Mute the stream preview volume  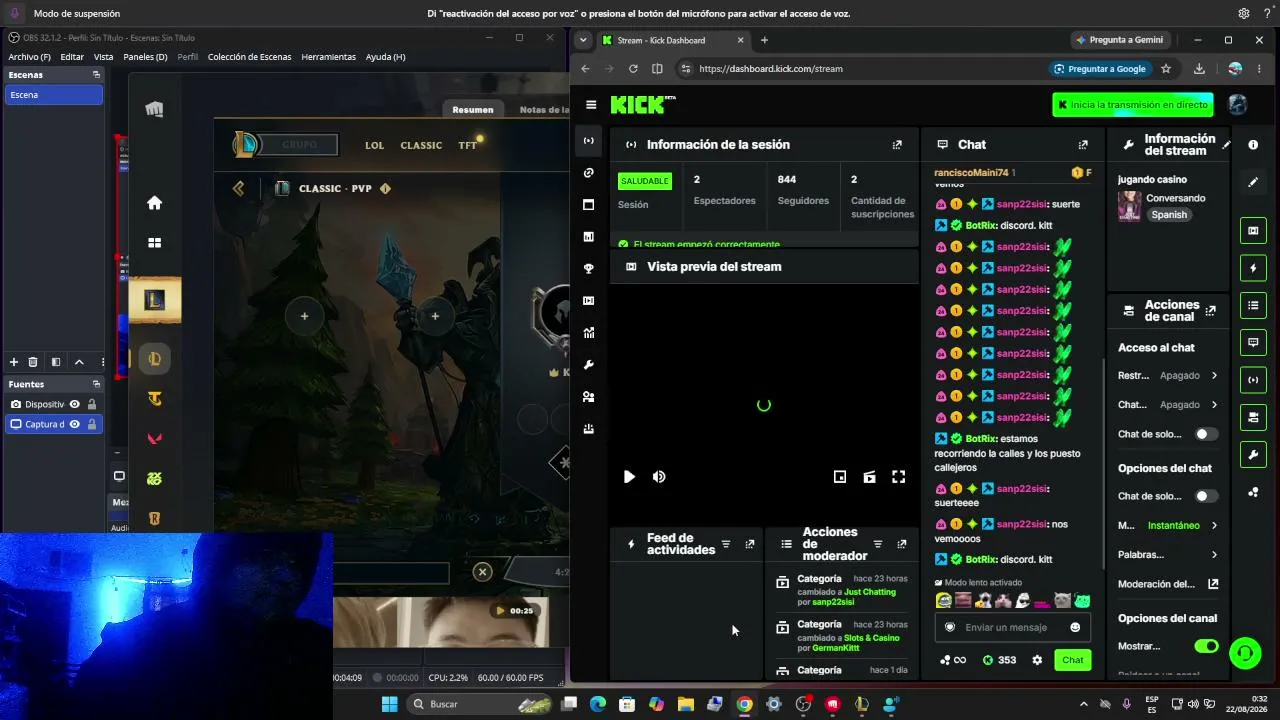tap(659, 477)
